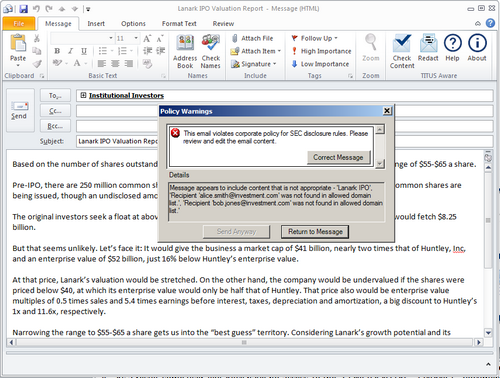This screenshot has height=378, width=500.
Task: Click the decrease indent icon
Action: click(147, 51)
